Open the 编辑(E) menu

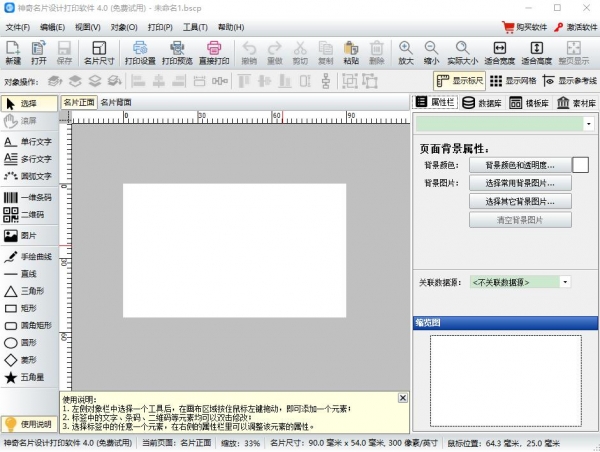point(52,27)
